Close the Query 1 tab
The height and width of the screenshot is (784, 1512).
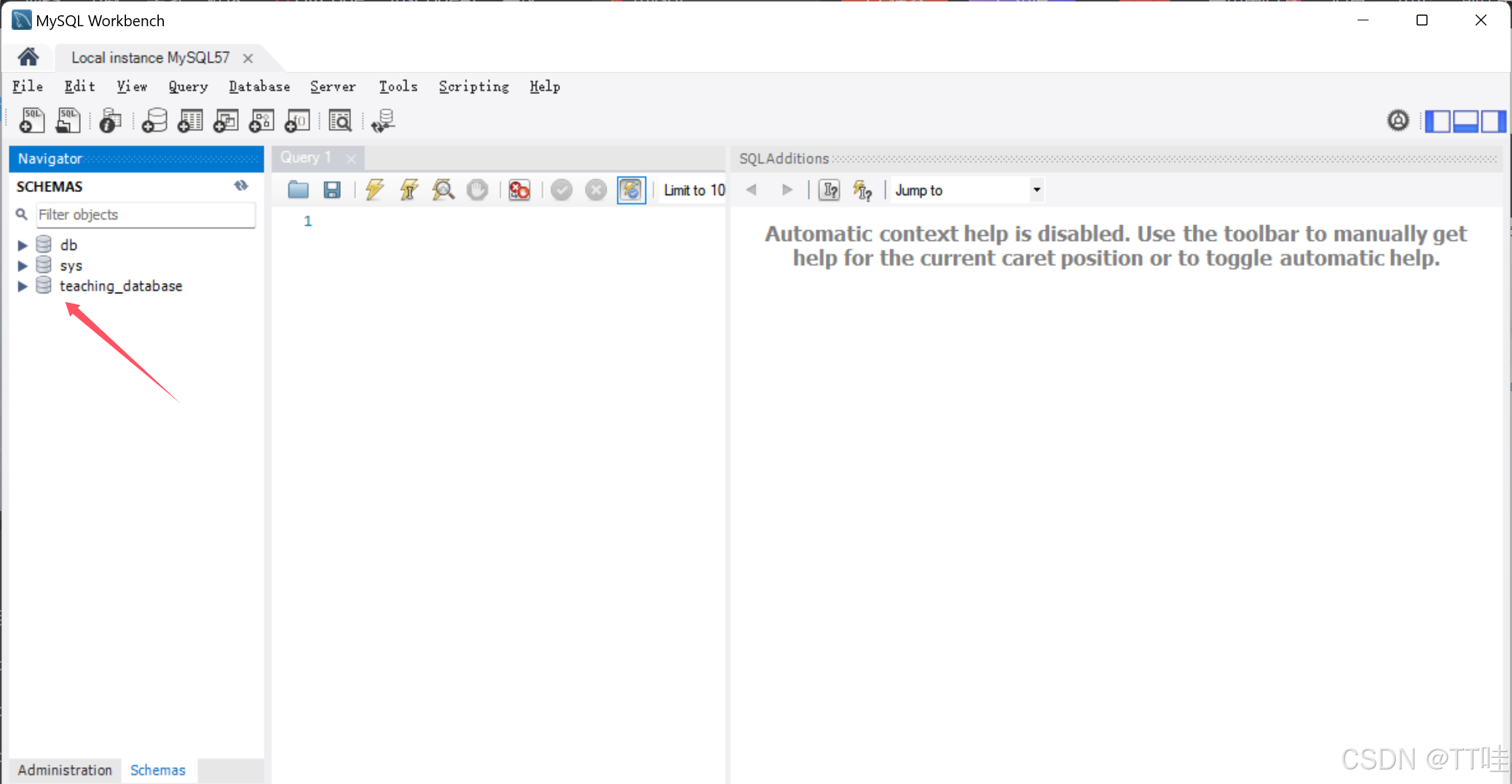click(x=351, y=158)
